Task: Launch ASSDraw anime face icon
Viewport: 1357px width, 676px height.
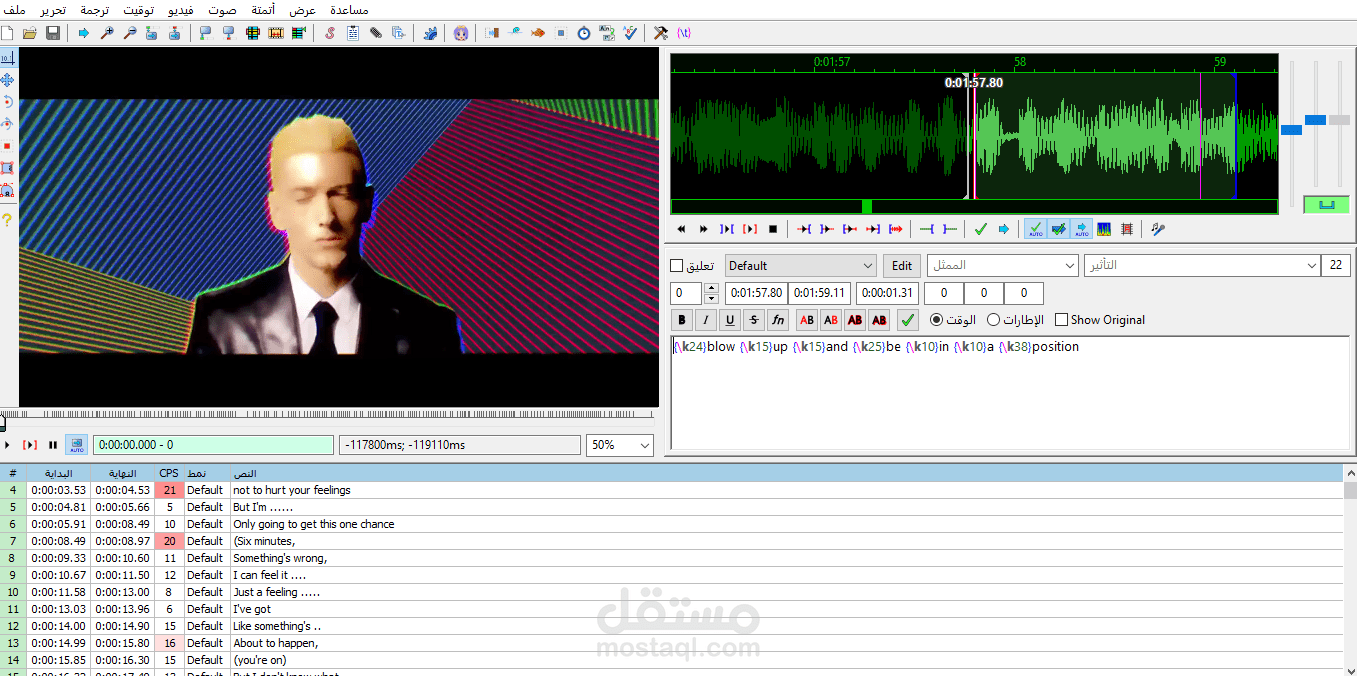Action: [461, 33]
